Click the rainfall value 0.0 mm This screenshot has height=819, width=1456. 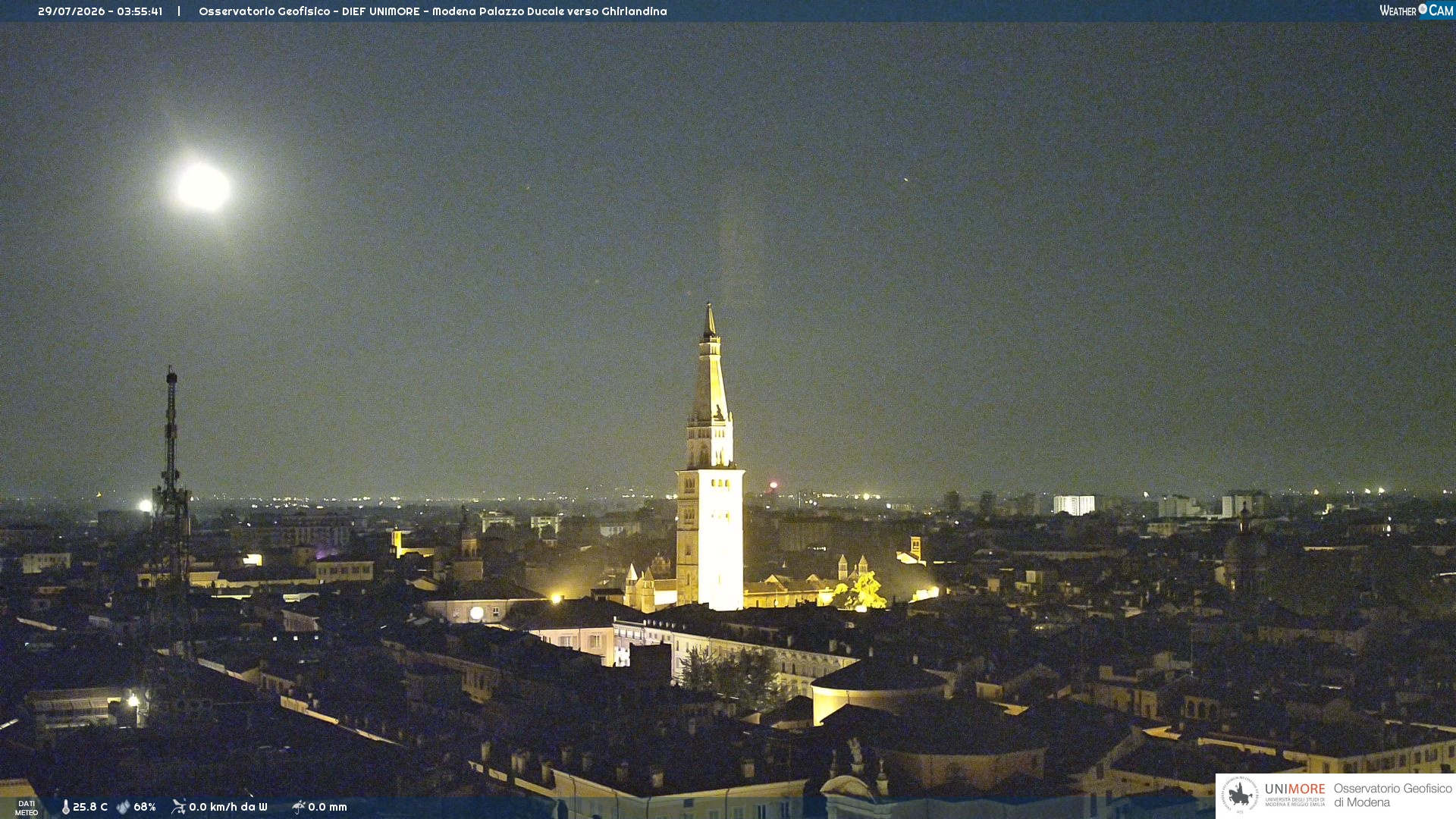pyautogui.click(x=328, y=807)
